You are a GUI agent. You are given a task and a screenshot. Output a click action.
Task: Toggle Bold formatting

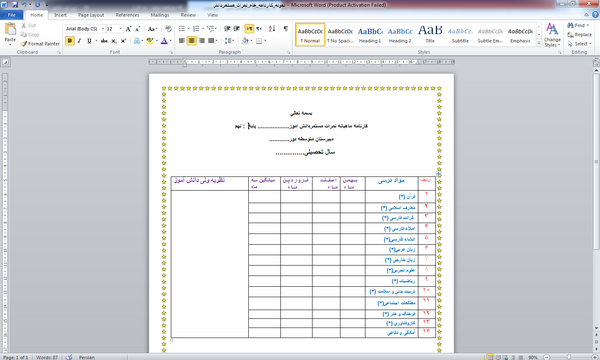click(70, 41)
